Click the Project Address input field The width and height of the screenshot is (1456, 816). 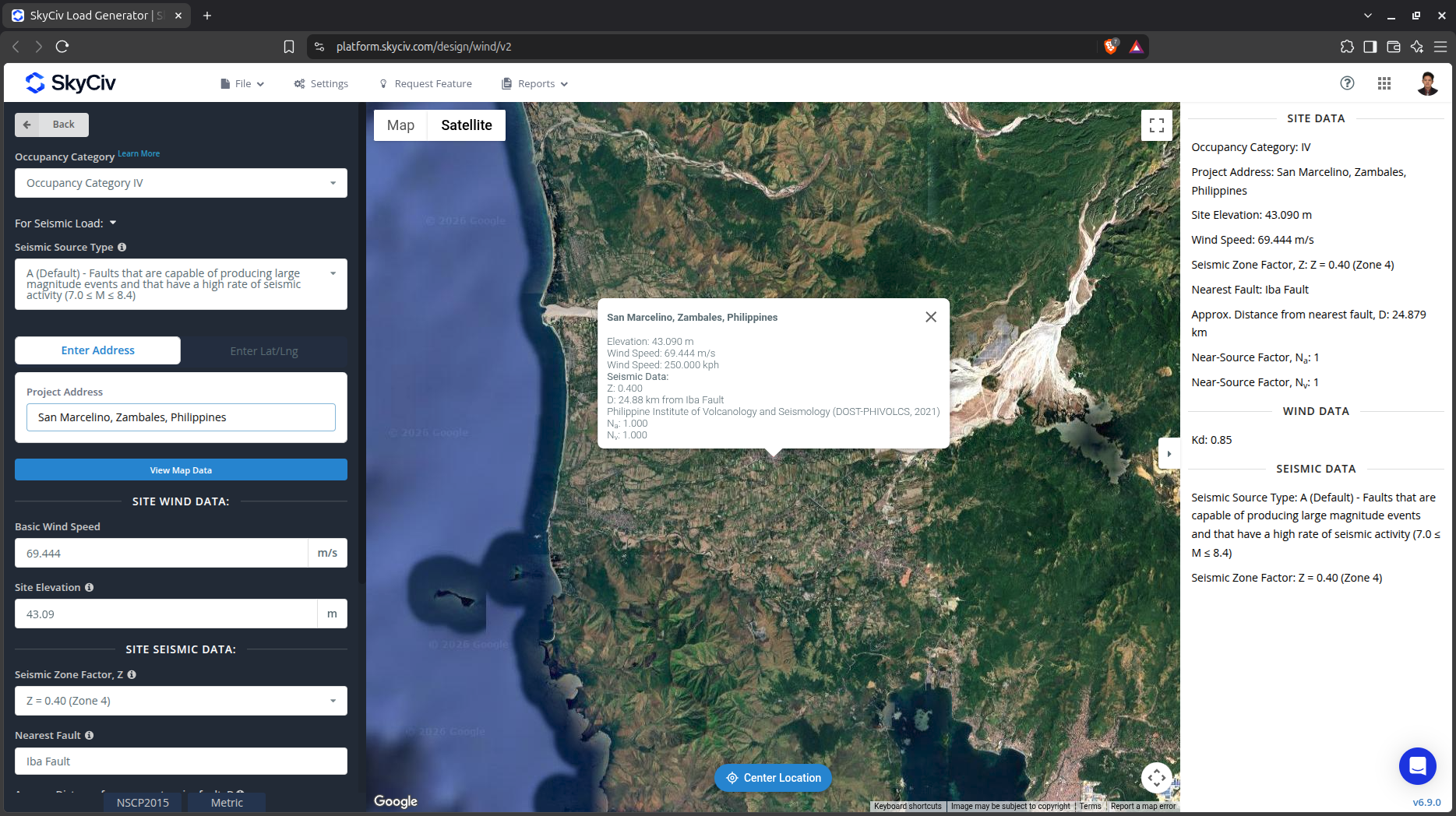point(181,417)
